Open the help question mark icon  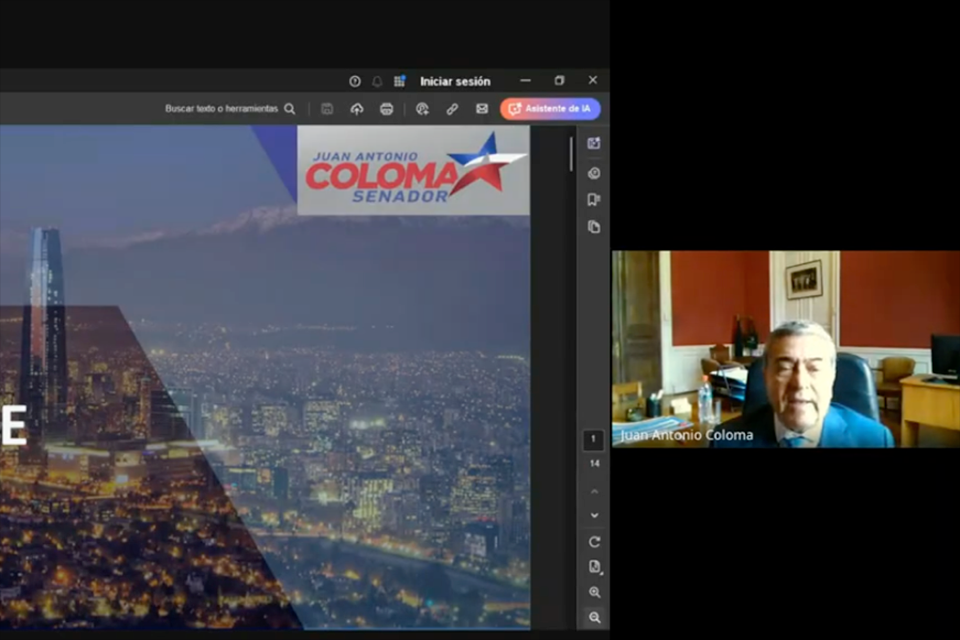(x=355, y=81)
